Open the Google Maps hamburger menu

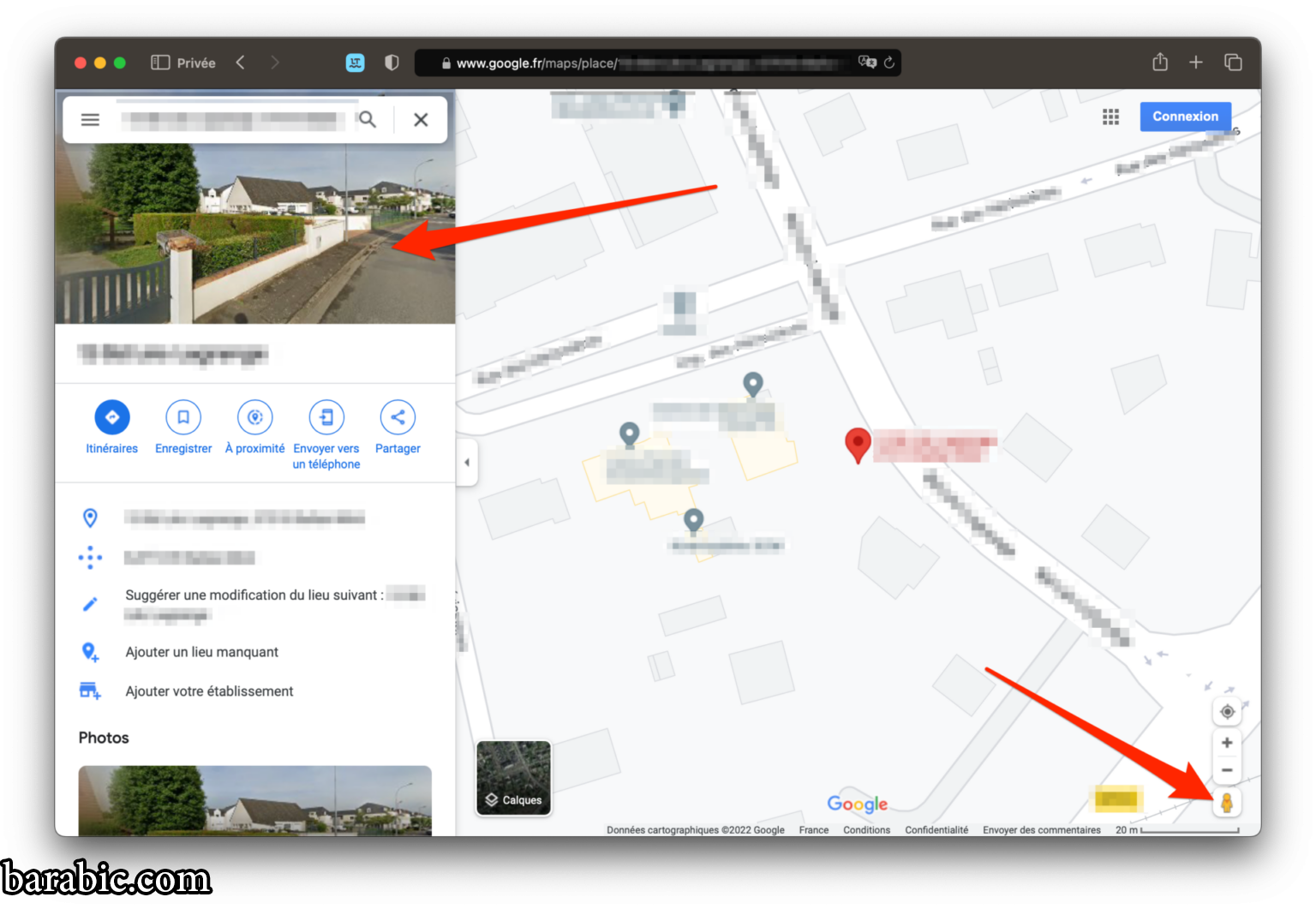[90, 120]
